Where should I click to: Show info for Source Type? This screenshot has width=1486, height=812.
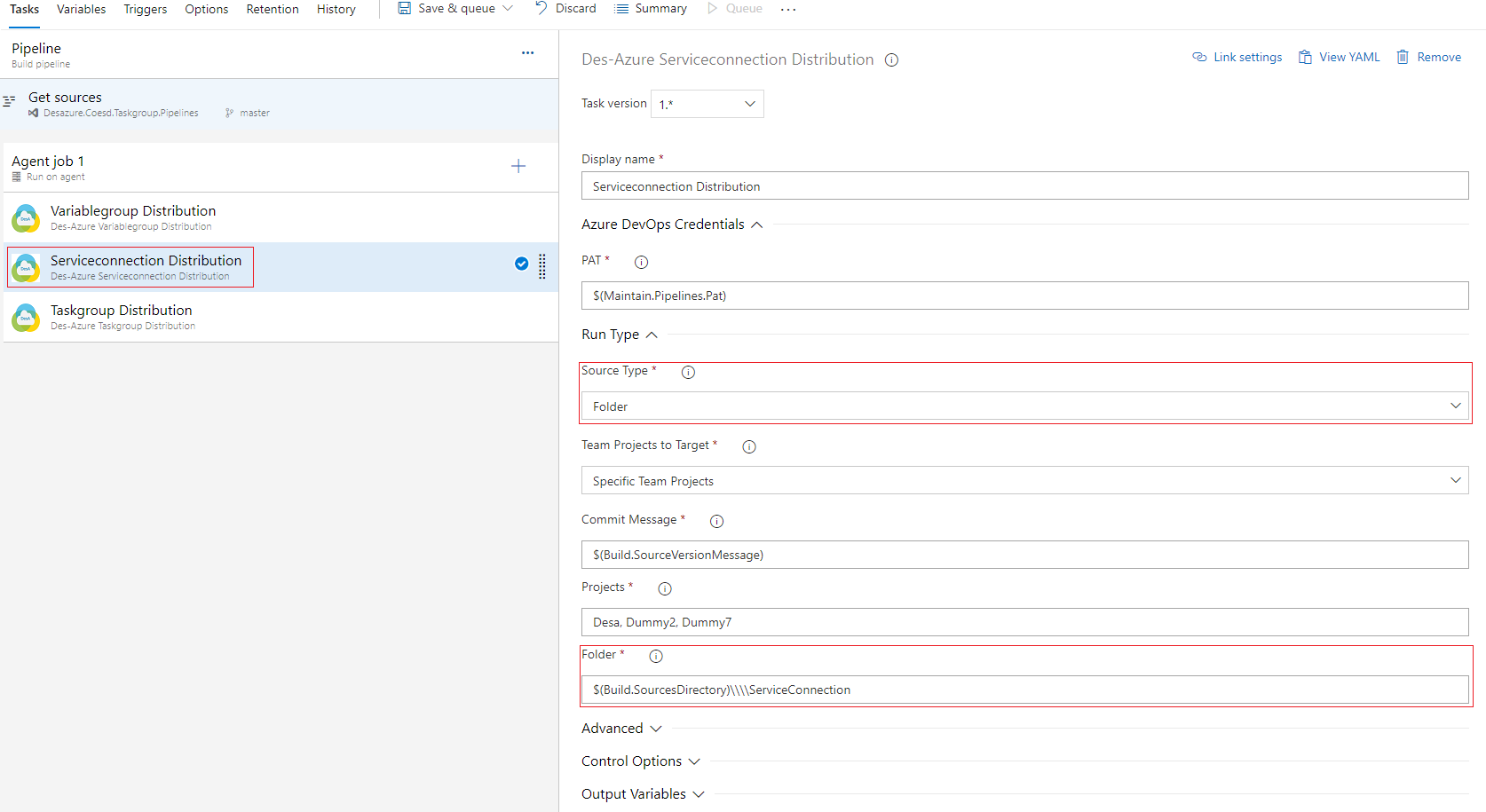coord(688,372)
